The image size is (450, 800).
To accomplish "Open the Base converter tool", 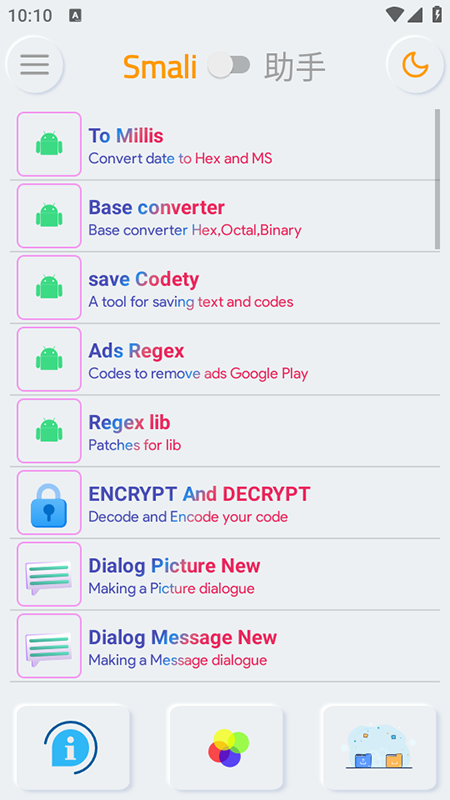I will tap(225, 216).
